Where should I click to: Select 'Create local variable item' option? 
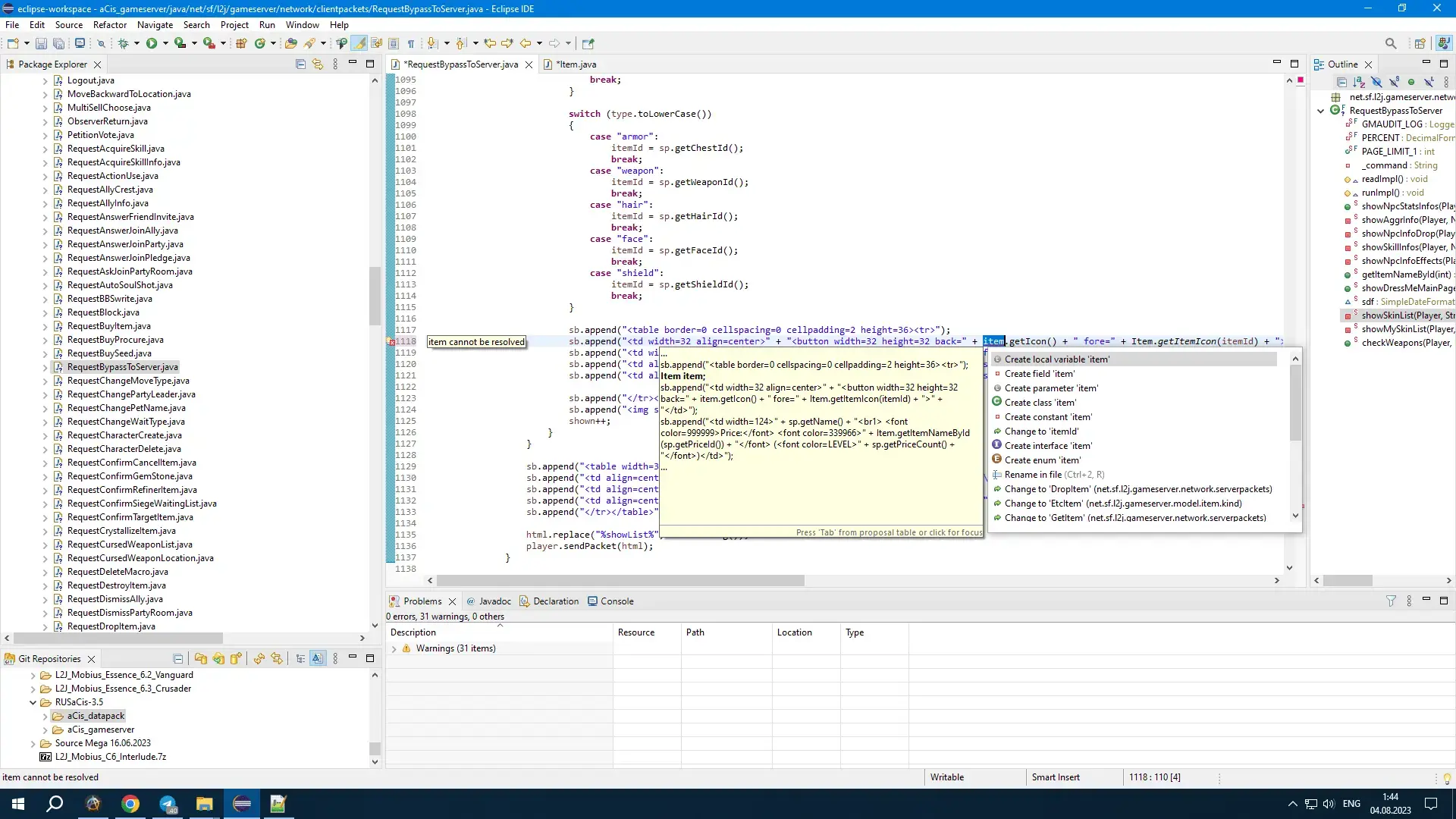[x=1057, y=358]
